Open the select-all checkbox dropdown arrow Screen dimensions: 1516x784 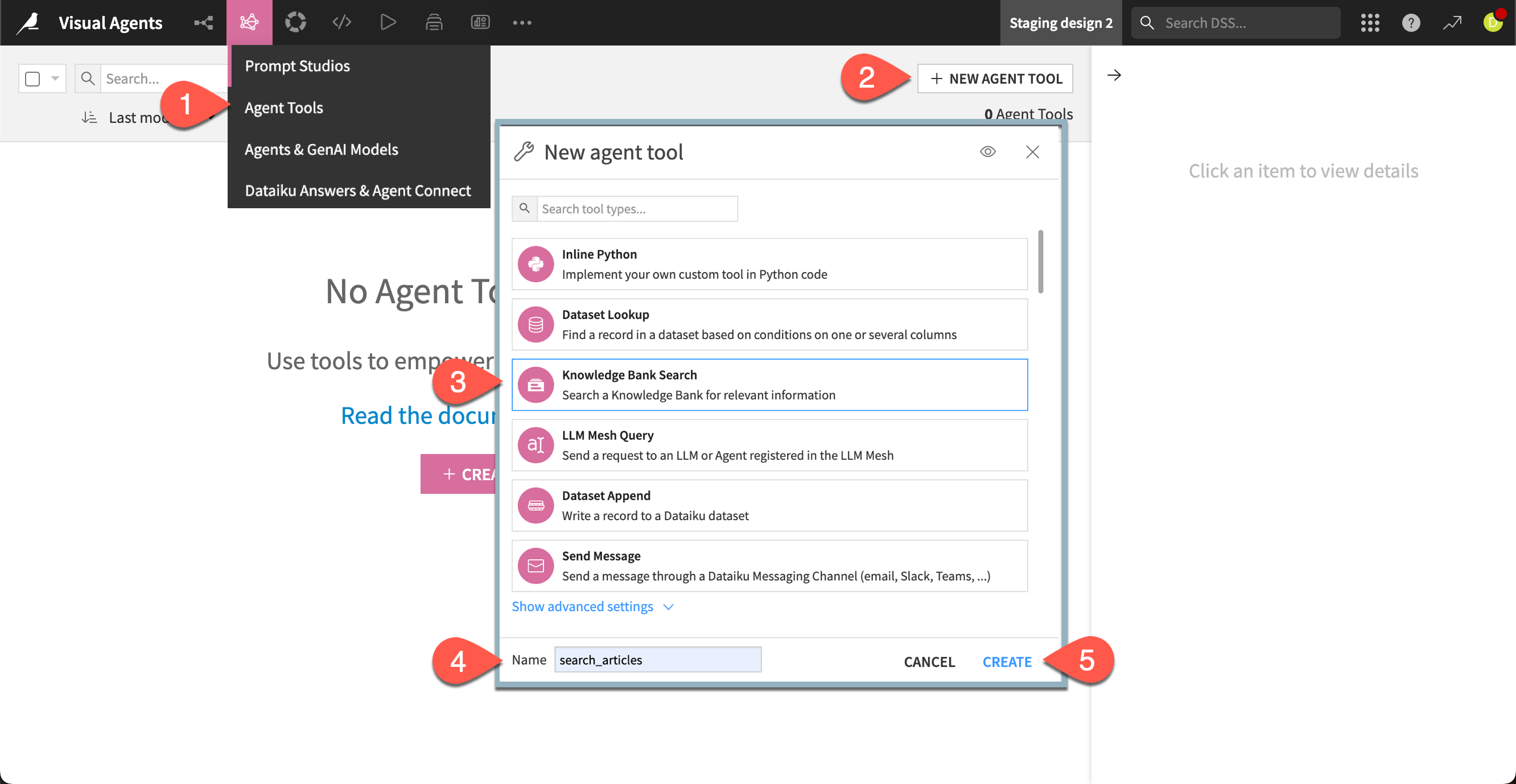click(55, 79)
